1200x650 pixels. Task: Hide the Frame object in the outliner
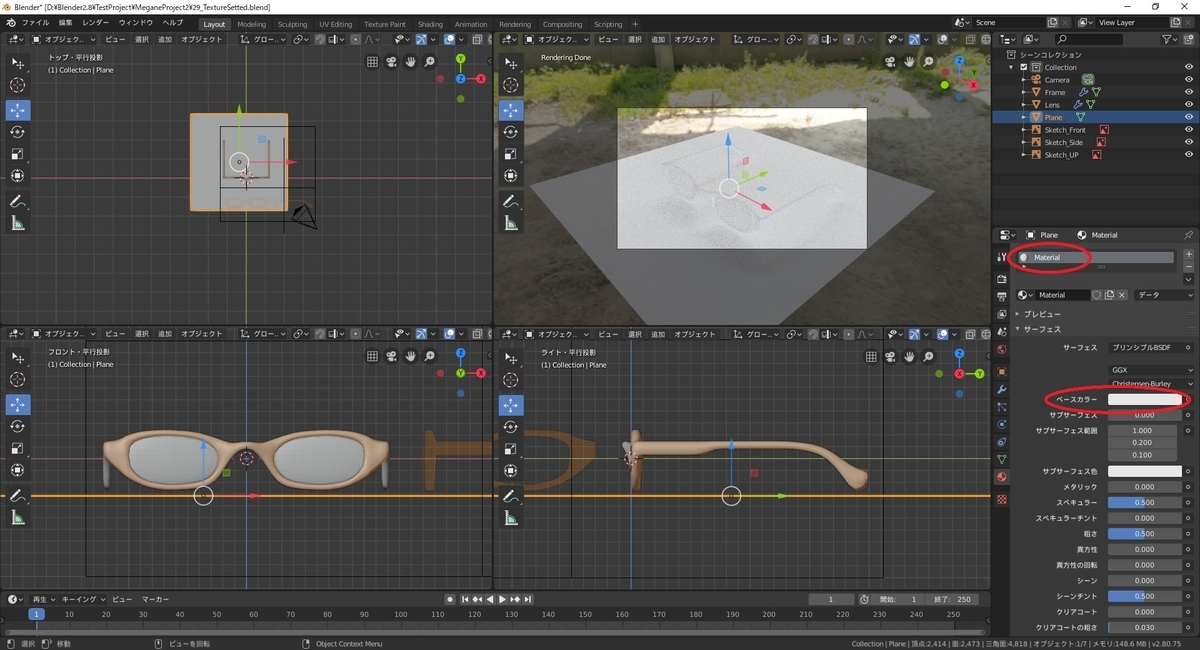click(x=1189, y=92)
